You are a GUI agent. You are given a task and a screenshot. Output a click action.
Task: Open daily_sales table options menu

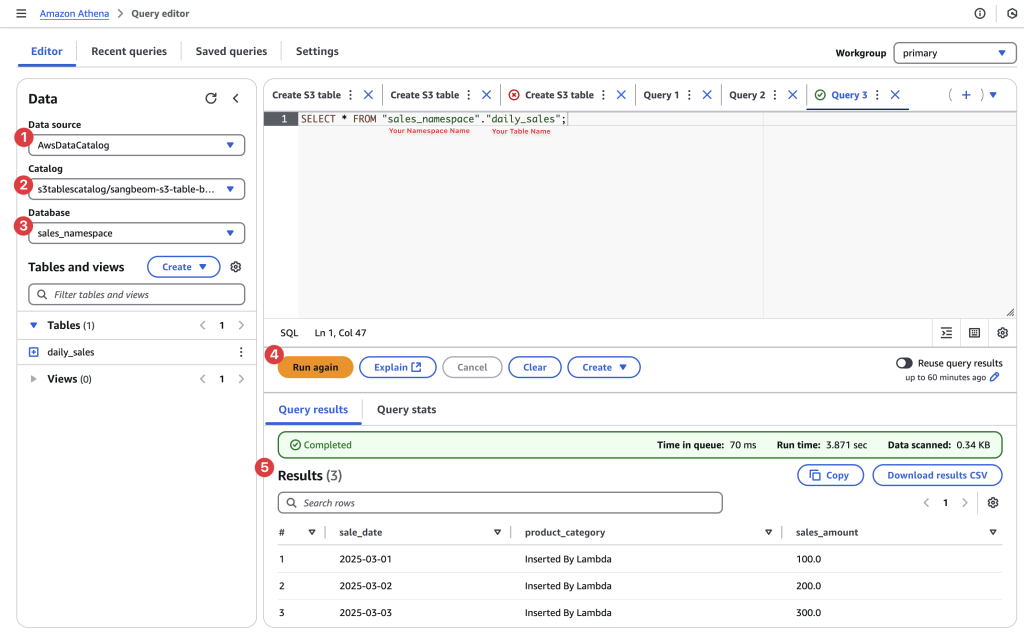click(240, 352)
